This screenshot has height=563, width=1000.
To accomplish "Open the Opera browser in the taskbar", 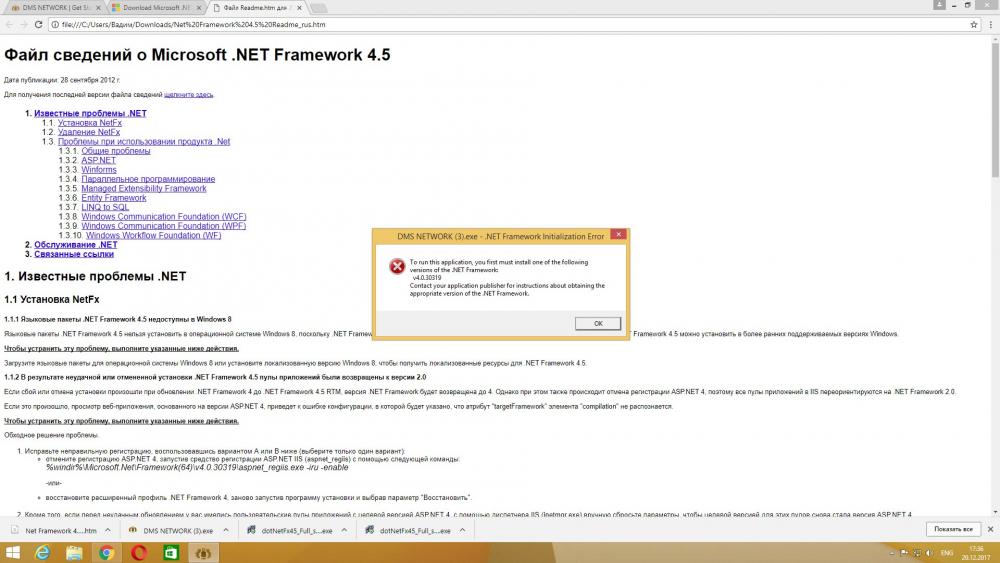I will [139, 552].
